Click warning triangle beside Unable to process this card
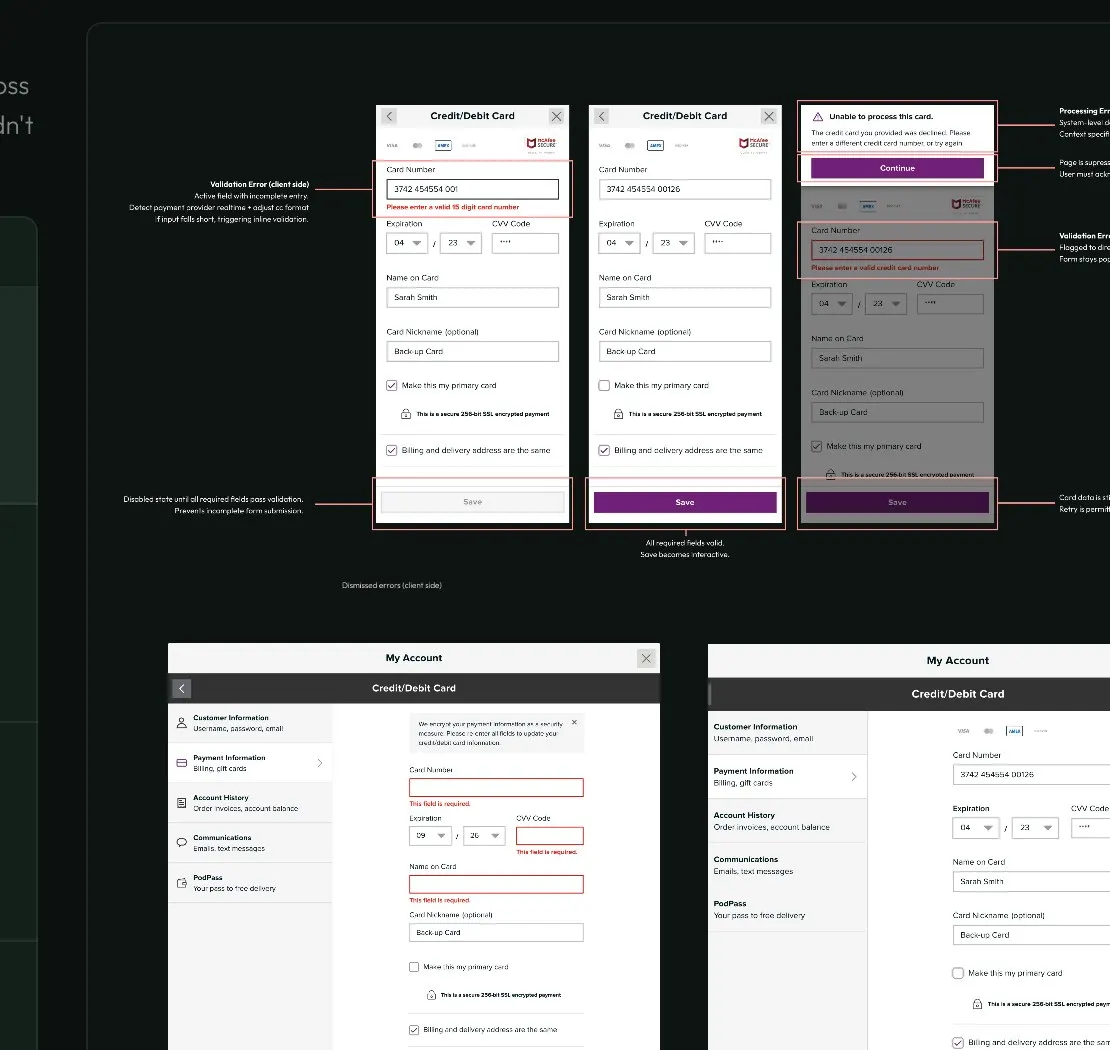The height and width of the screenshot is (1050, 1110). (818, 117)
